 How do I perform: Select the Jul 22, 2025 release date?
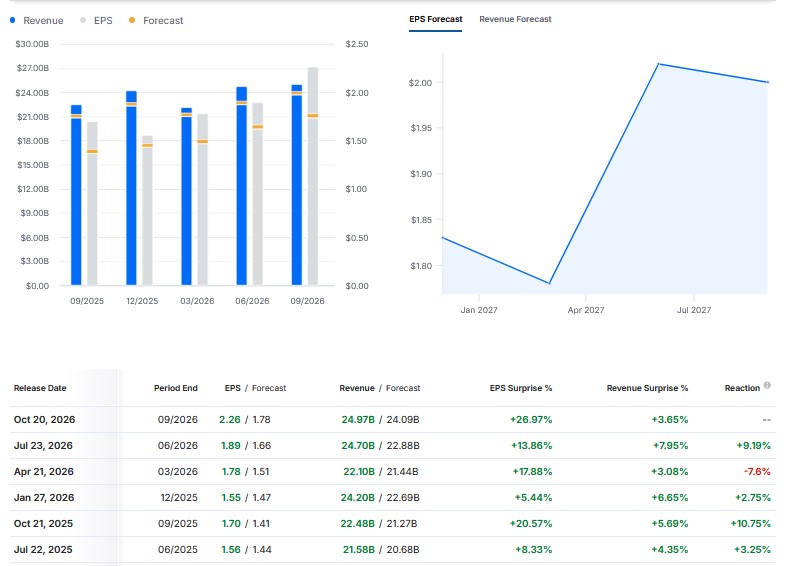[x=43, y=550]
